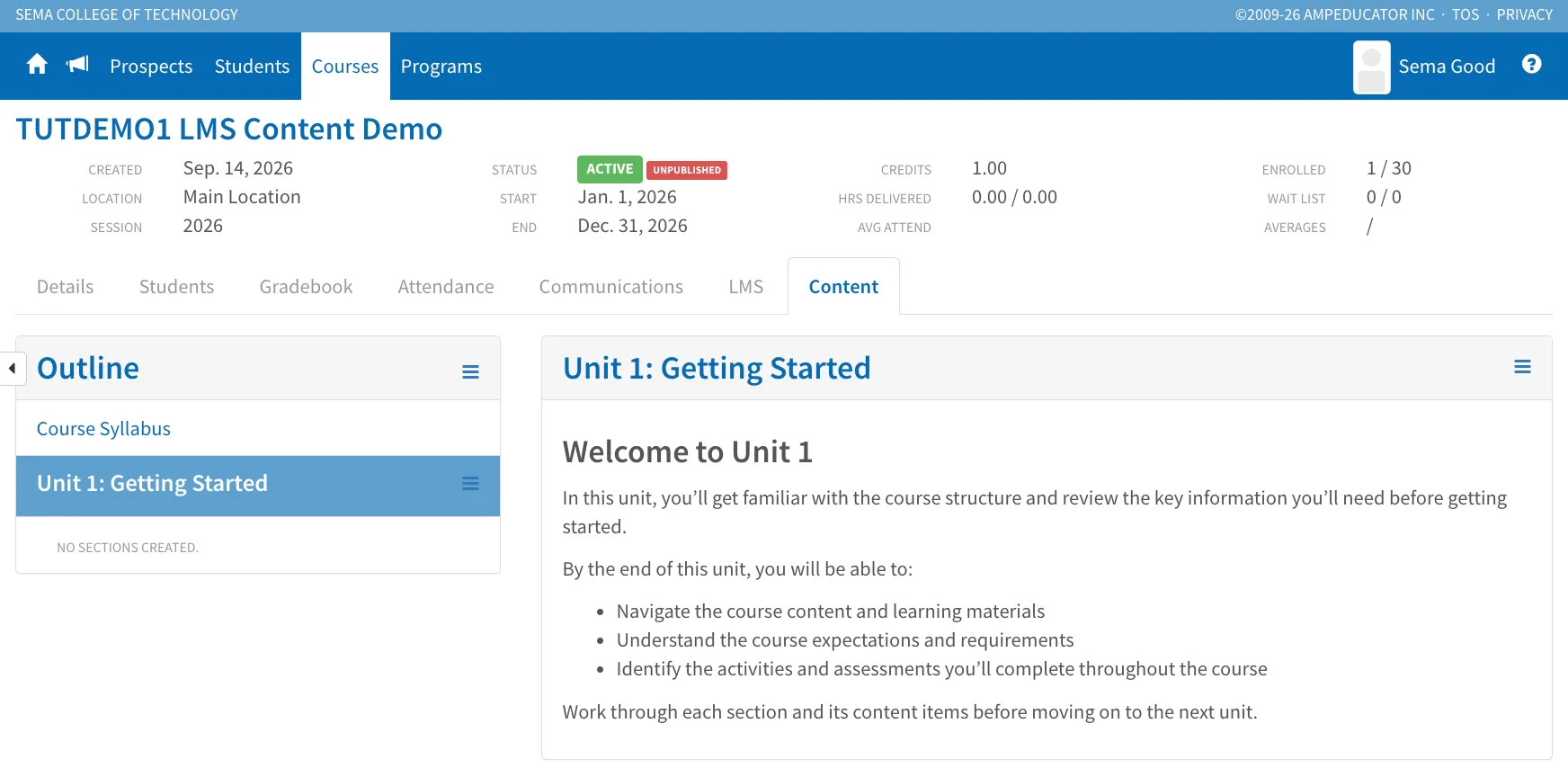Screen dimensions: 1568x777
Task: Switch to the Details tab
Action: [65, 287]
